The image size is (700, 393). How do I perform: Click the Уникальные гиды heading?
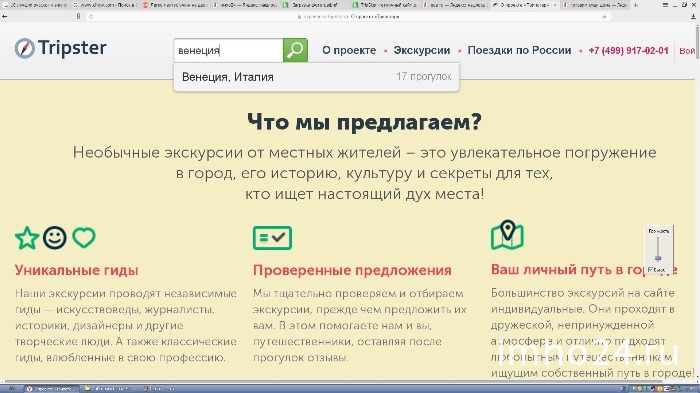coord(77,270)
